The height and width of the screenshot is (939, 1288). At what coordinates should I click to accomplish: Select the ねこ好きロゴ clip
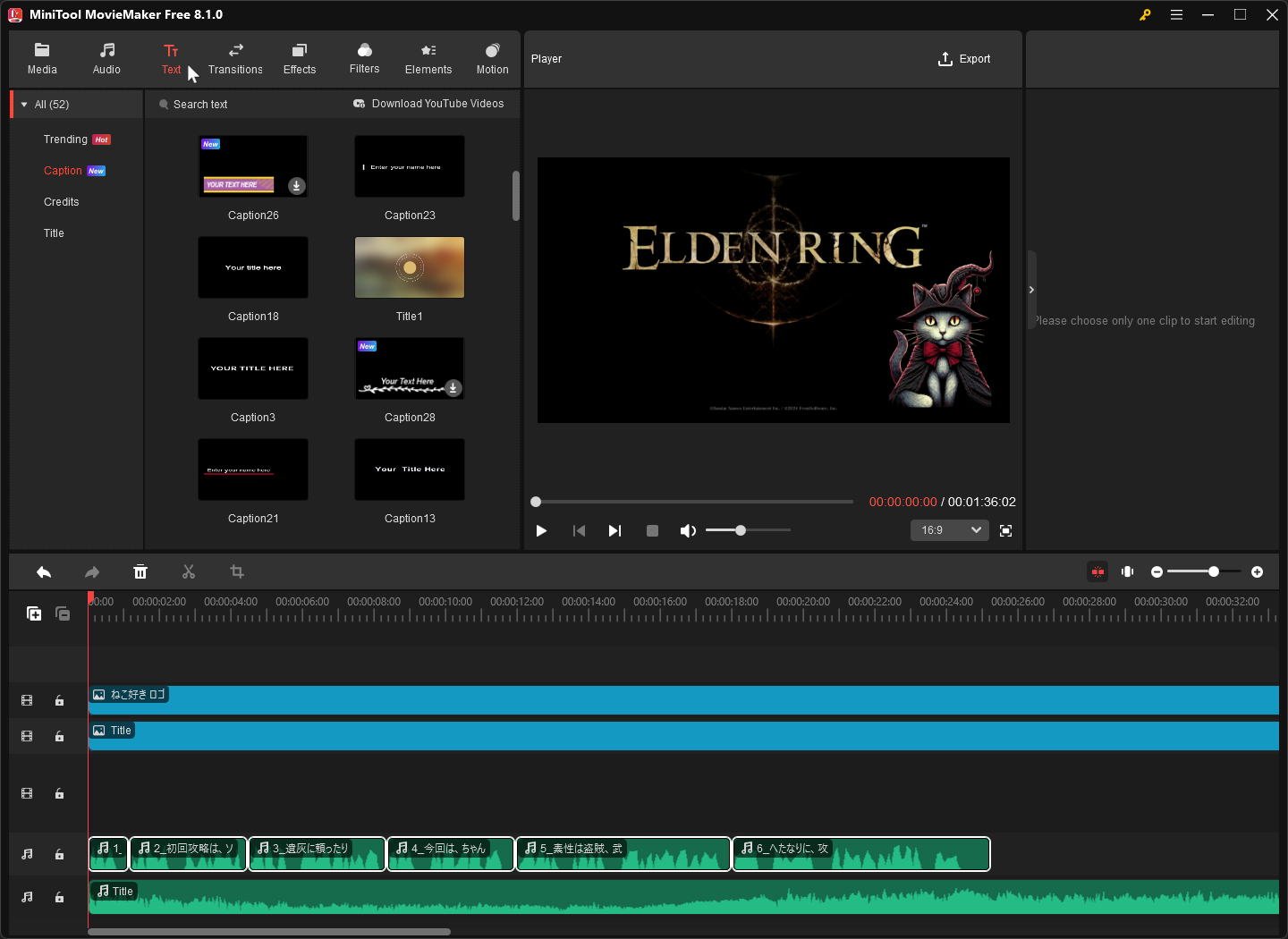click(x=683, y=700)
